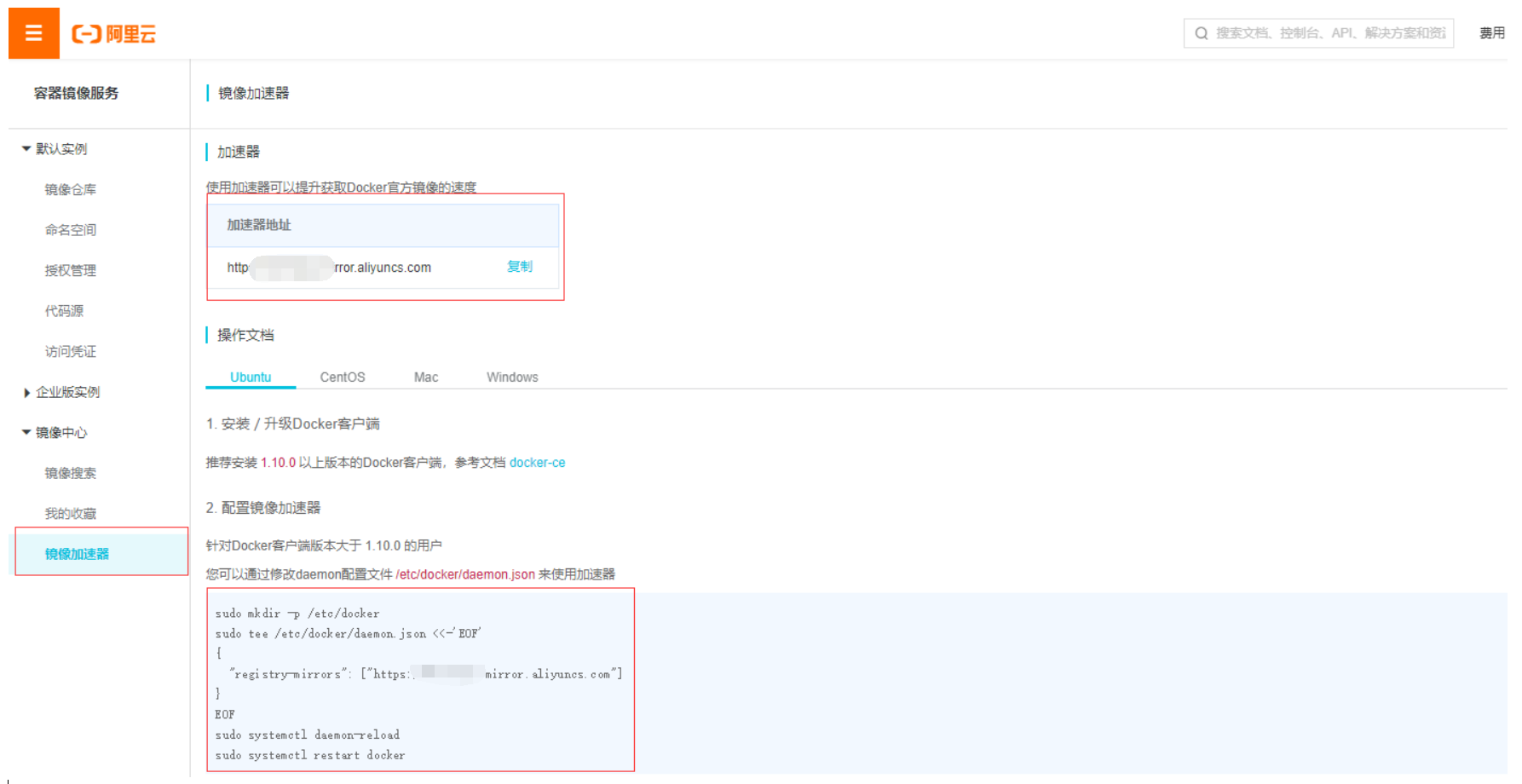Copy the accelerator address via 复制

click(x=520, y=267)
